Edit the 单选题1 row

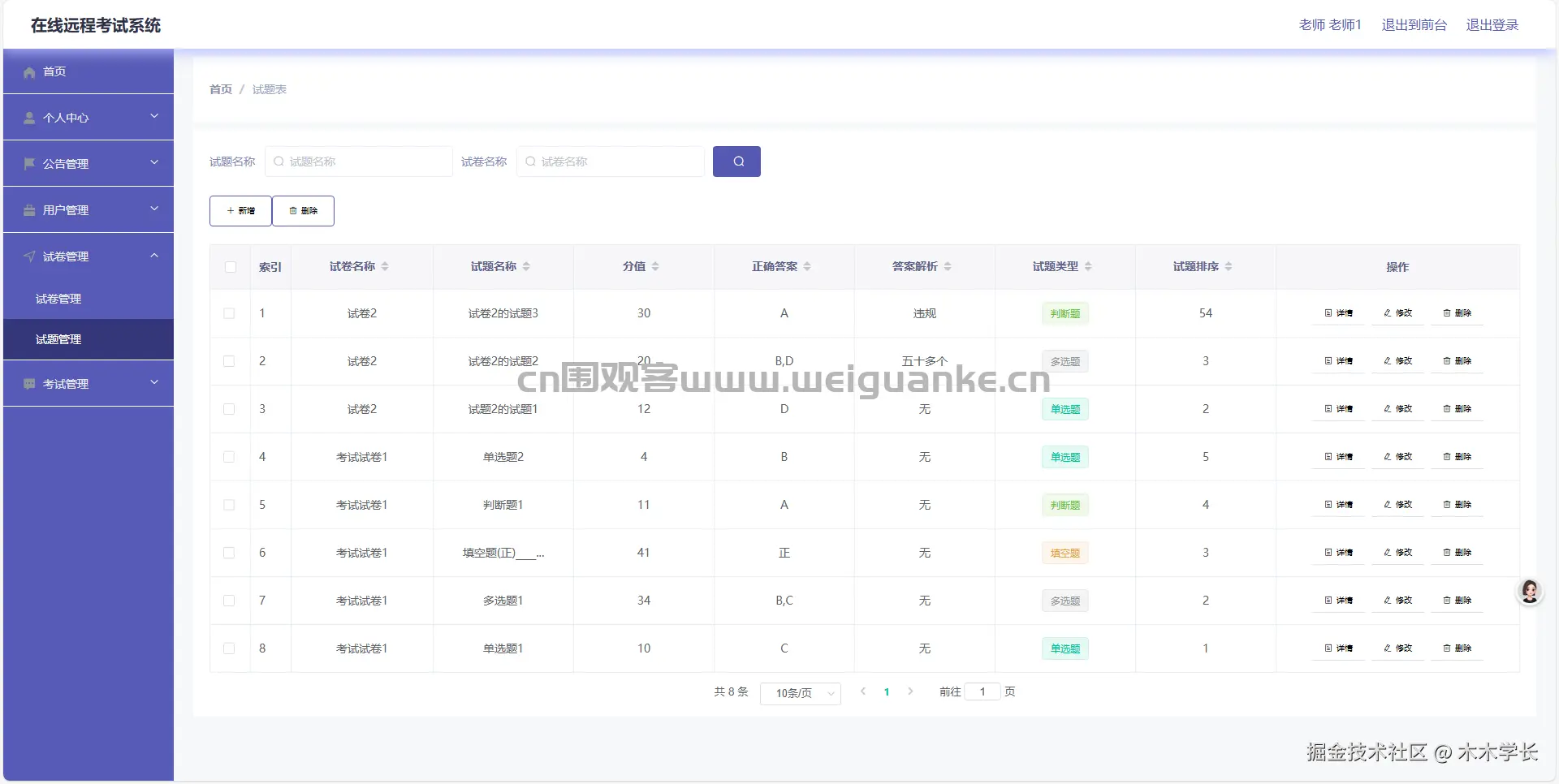(1397, 648)
